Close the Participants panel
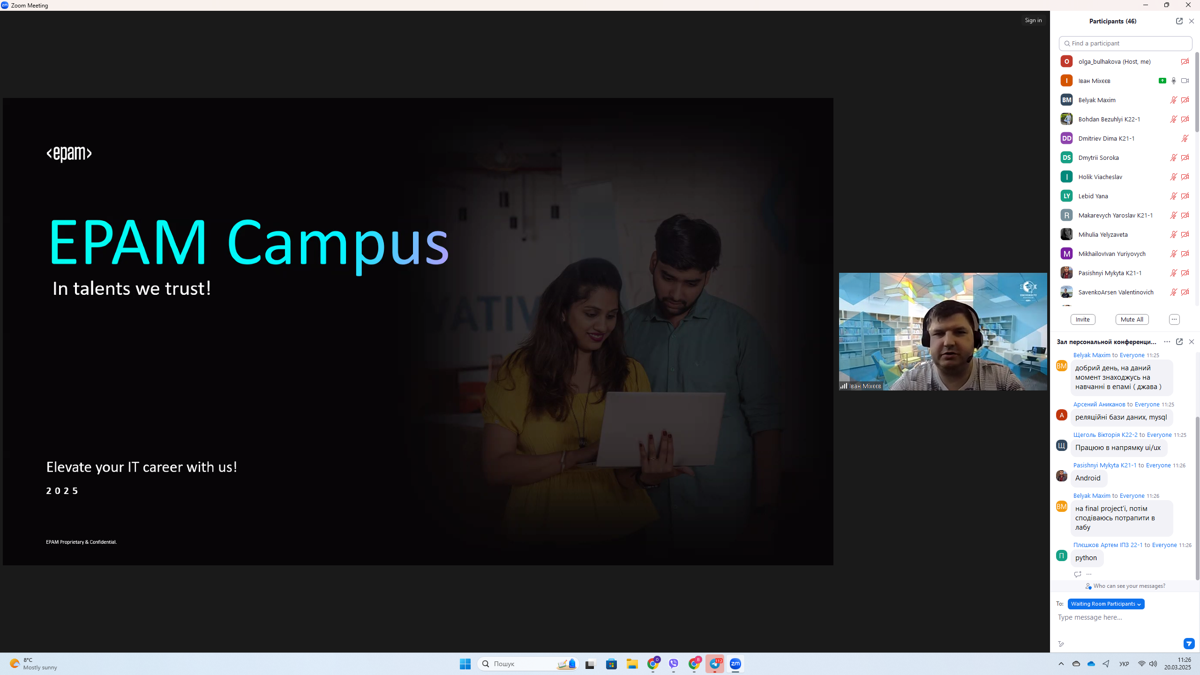Image resolution: width=1200 pixels, height=675 pixels. point(1191,21)
